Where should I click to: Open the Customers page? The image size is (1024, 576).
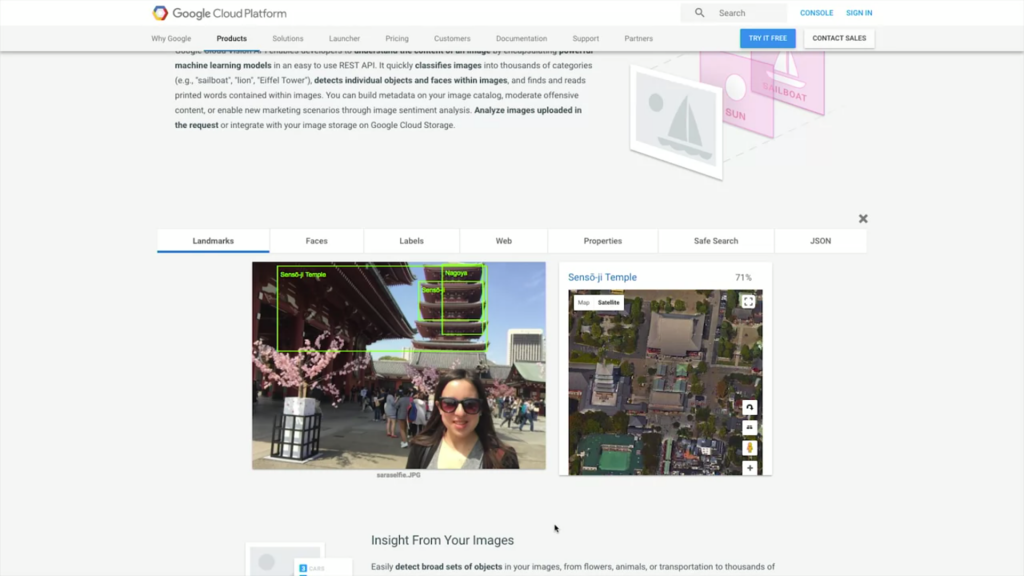coord(452,39)
